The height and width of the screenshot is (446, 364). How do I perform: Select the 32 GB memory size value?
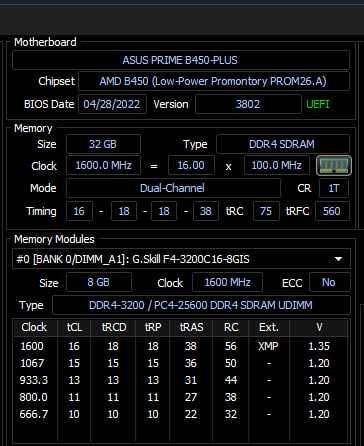(103, 144)
